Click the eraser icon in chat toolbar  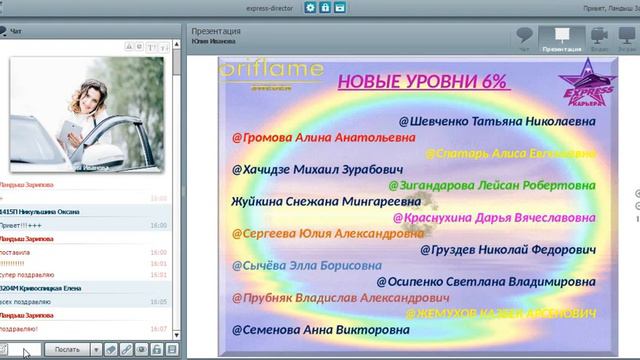click(111, 349)
